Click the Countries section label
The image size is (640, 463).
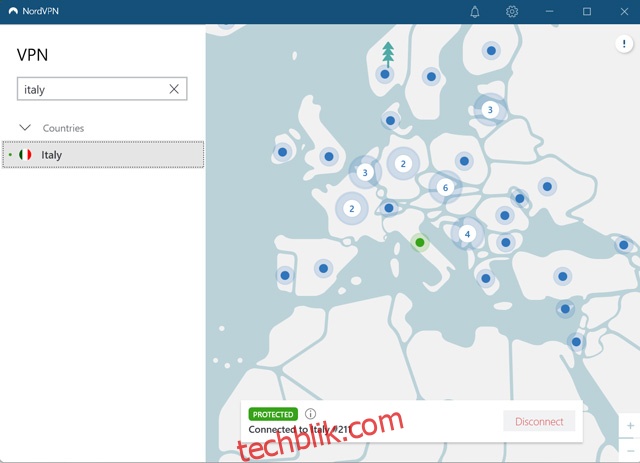pos(63,128)
